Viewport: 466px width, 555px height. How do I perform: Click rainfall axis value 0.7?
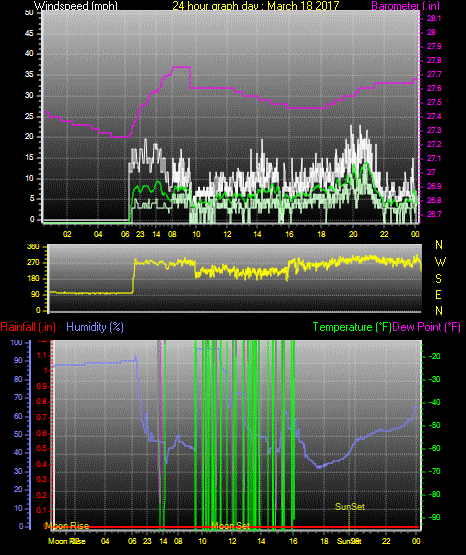(x=42, y=417)
